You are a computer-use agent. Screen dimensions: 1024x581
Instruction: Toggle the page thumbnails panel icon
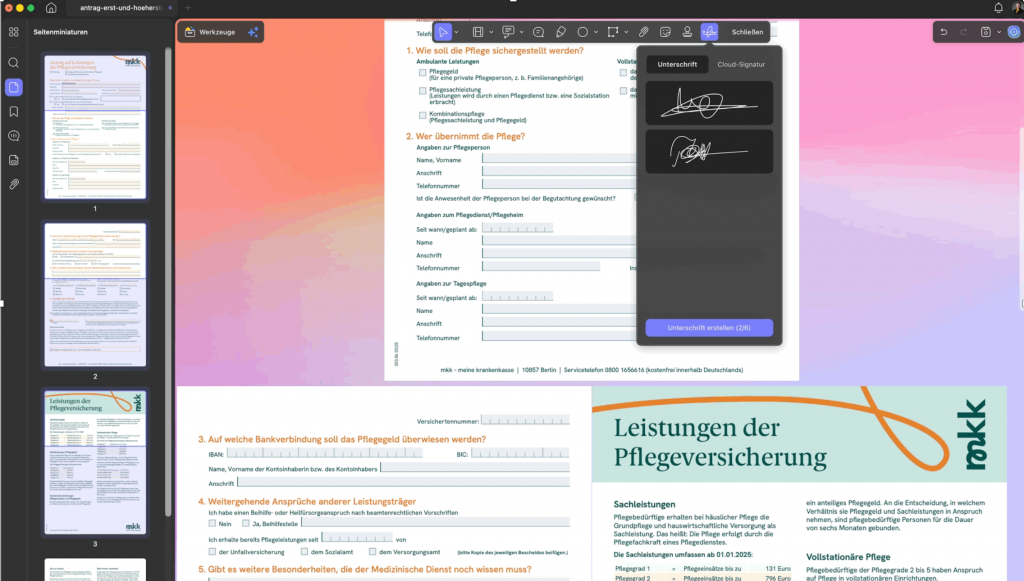pyautogui.click(x=14, y=87)
